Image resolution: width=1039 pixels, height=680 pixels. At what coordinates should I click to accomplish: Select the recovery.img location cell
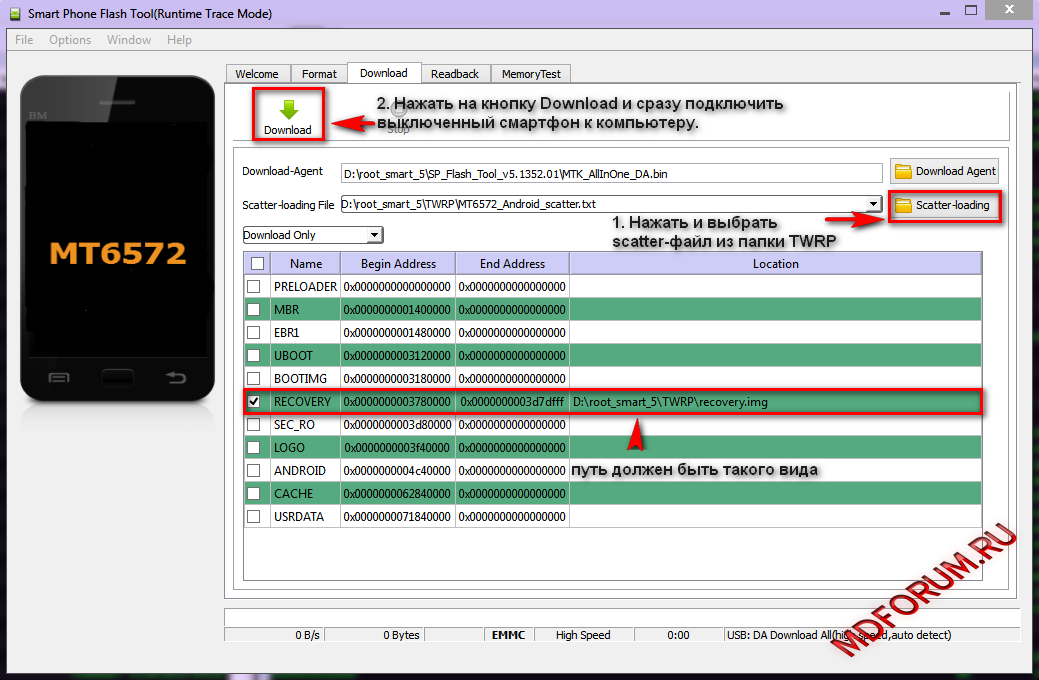tap(774, 401)
